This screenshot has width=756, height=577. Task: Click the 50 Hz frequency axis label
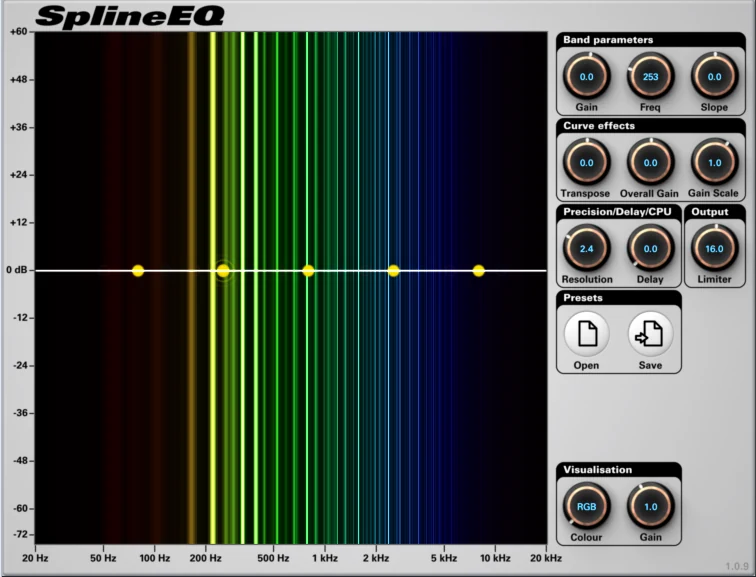tap(103, 558)
